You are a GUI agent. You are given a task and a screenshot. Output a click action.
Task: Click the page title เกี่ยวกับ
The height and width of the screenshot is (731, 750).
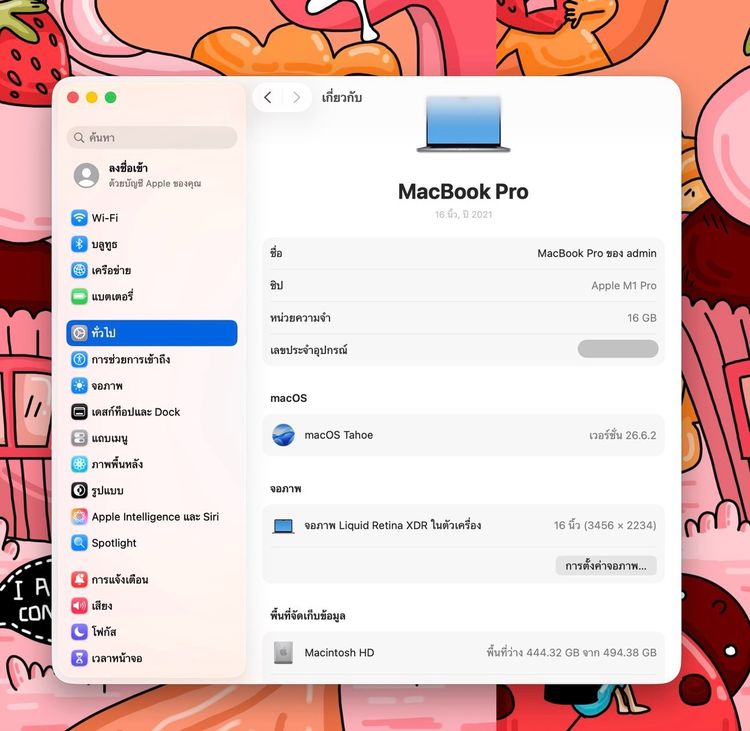[x=342, y=98]
